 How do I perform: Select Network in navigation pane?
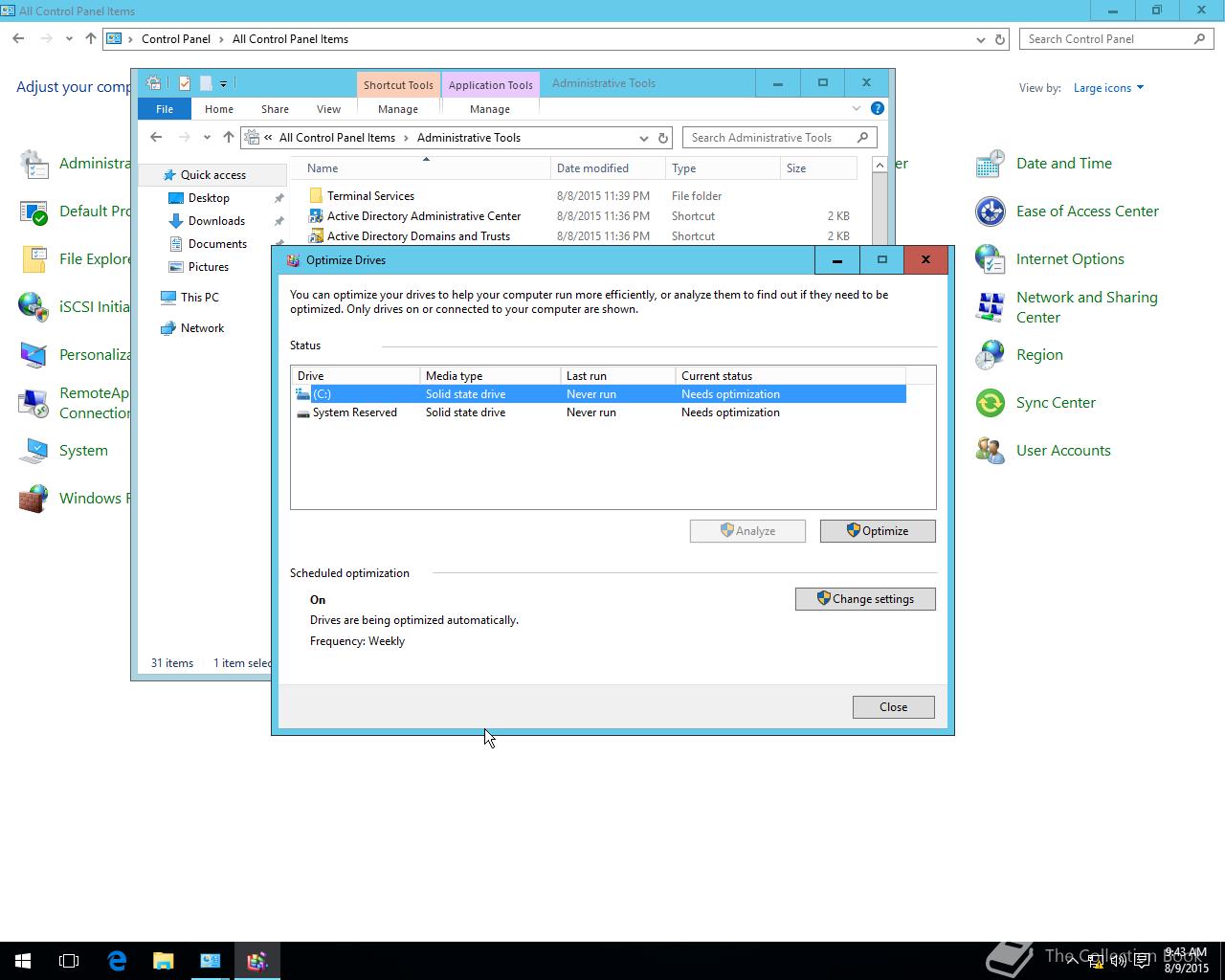202,328
